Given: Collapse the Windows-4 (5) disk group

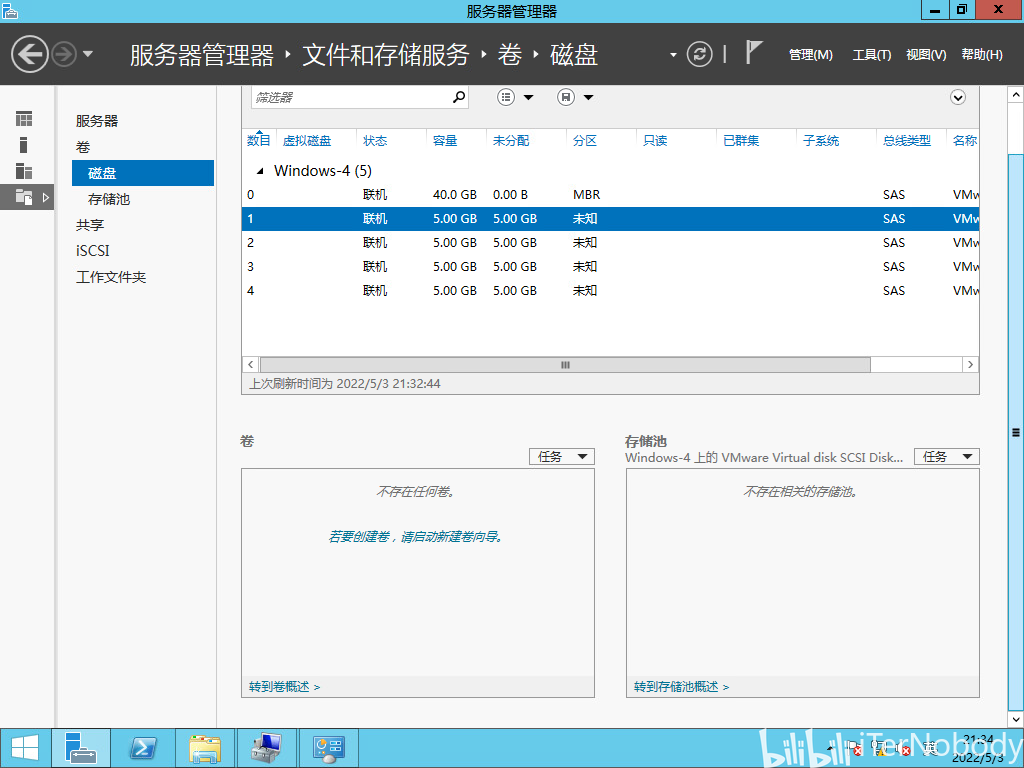Looking at the screenshot, I should coord(260,171).
